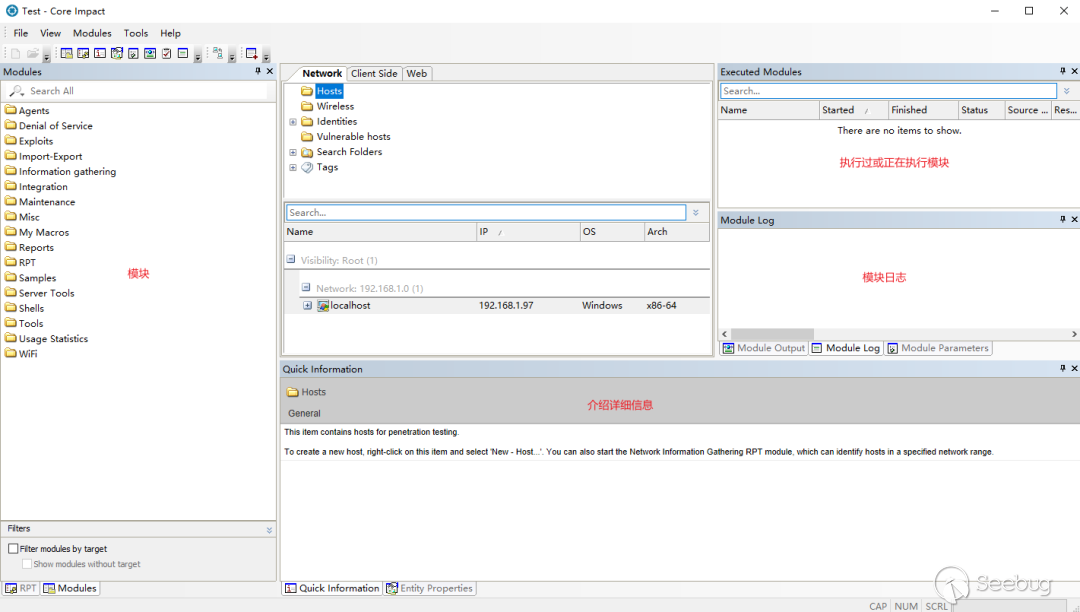
Task: Open the Tools menu
Action: (136, 33)
